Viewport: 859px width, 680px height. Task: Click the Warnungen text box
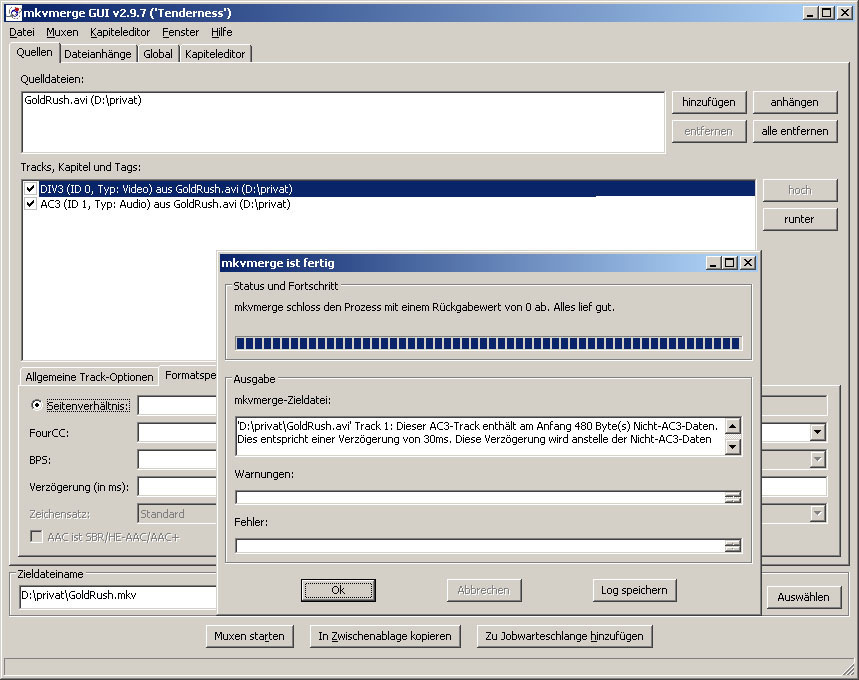[x=480, y=498]
